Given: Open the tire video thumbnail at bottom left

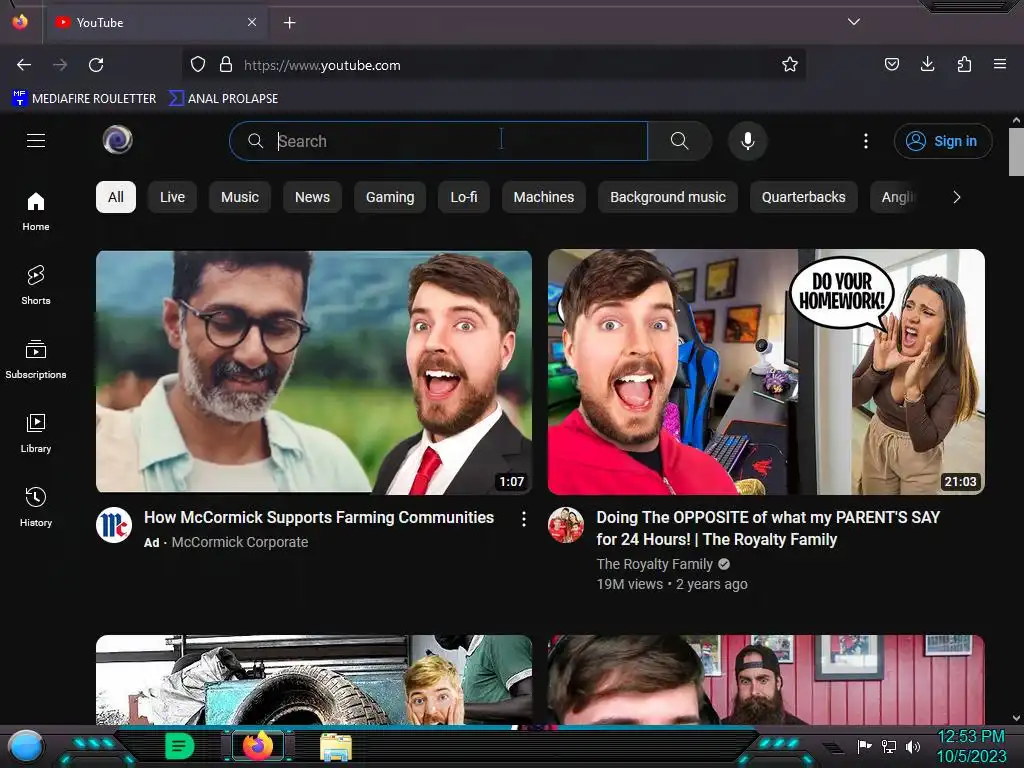Looking at the screenshot, I should click(314, 680).
